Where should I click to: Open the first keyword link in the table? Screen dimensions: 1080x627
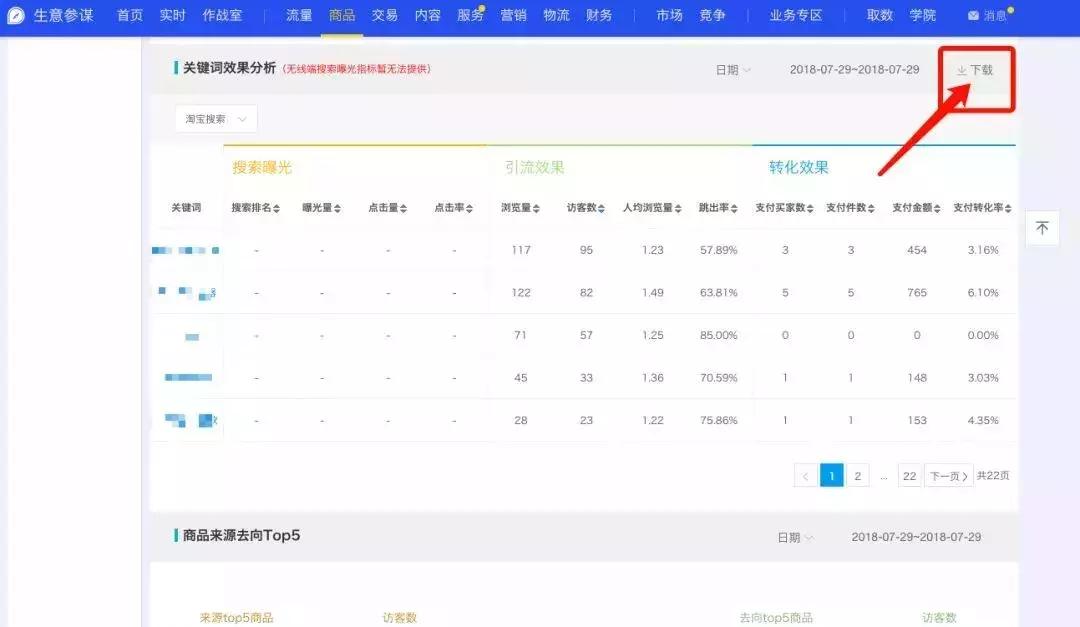[x=185, y=249]
